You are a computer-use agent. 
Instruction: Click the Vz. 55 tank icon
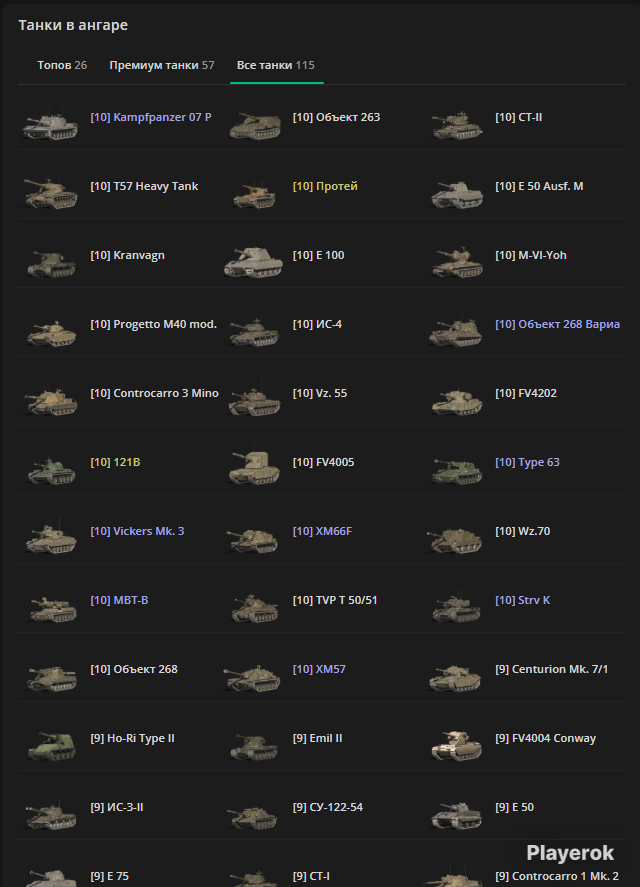pyautogui.click(x=254, y=401)
